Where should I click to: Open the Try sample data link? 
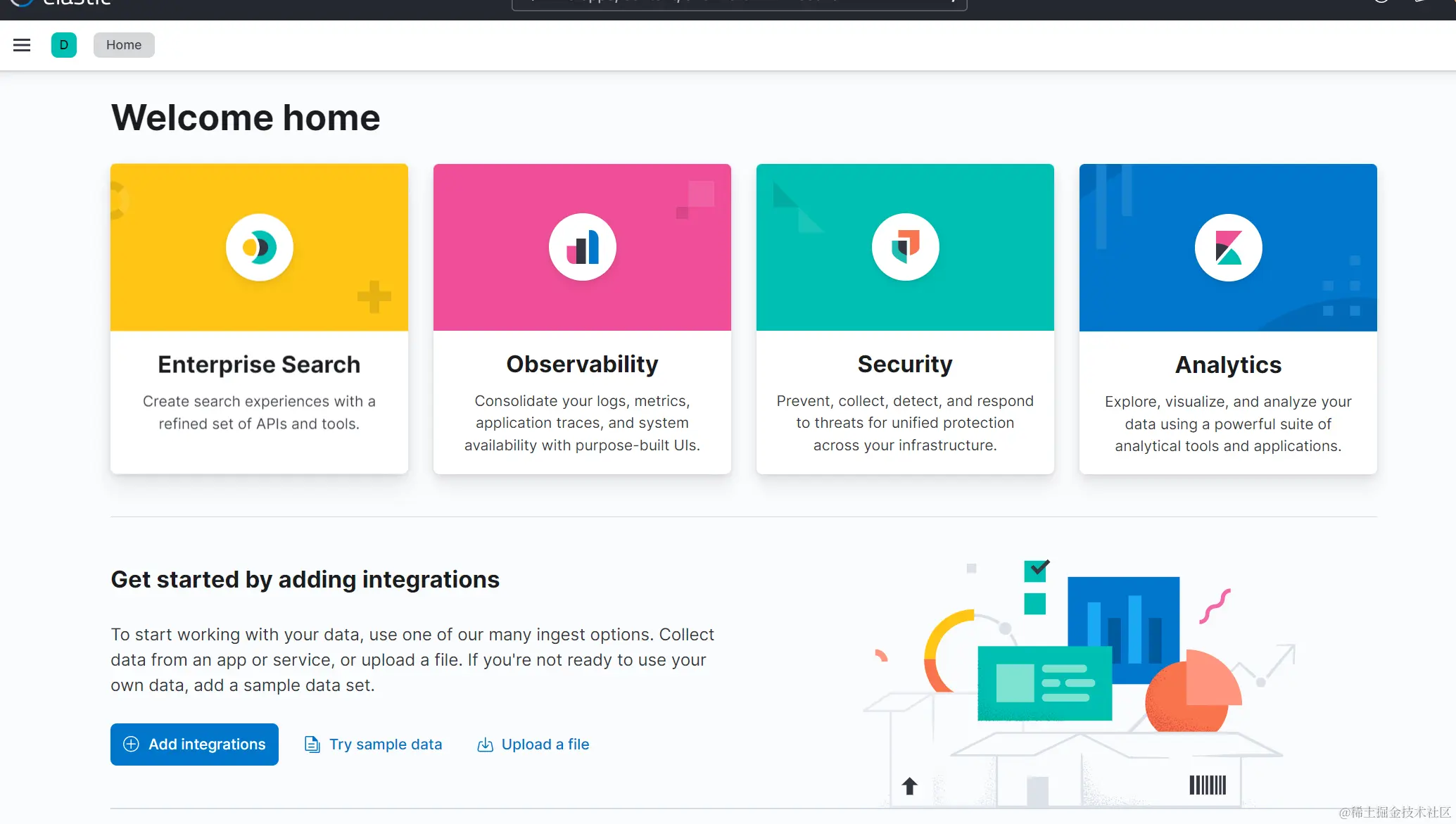click(385, 744)
